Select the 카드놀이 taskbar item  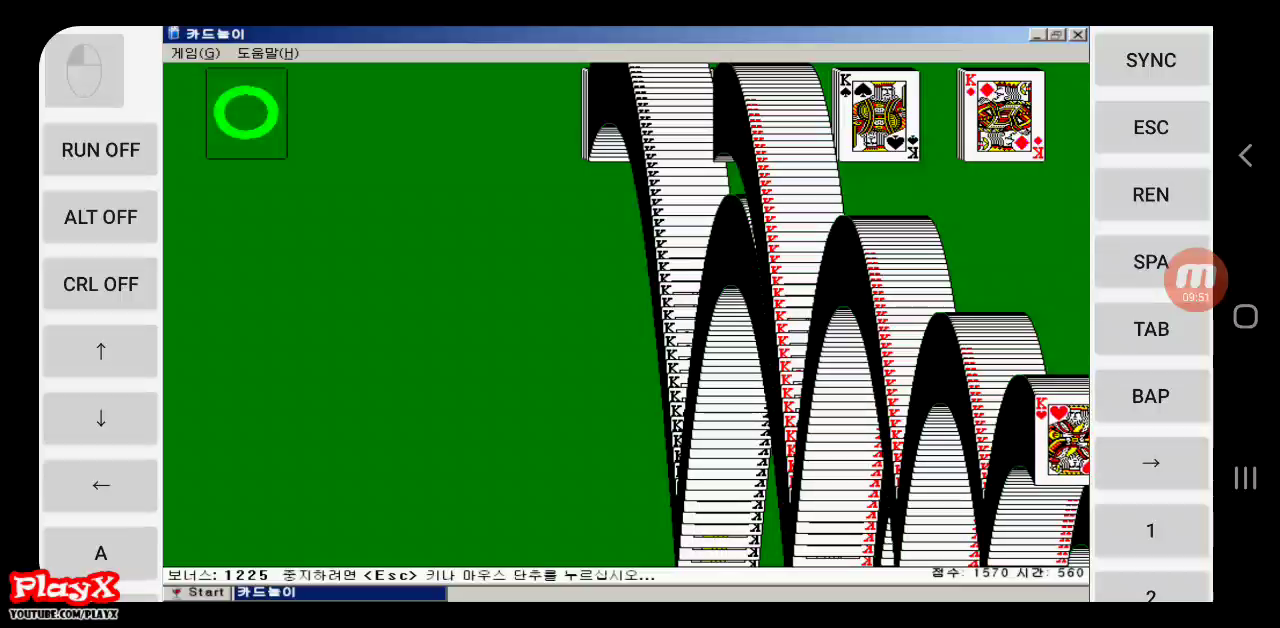(x=340, y=593)
